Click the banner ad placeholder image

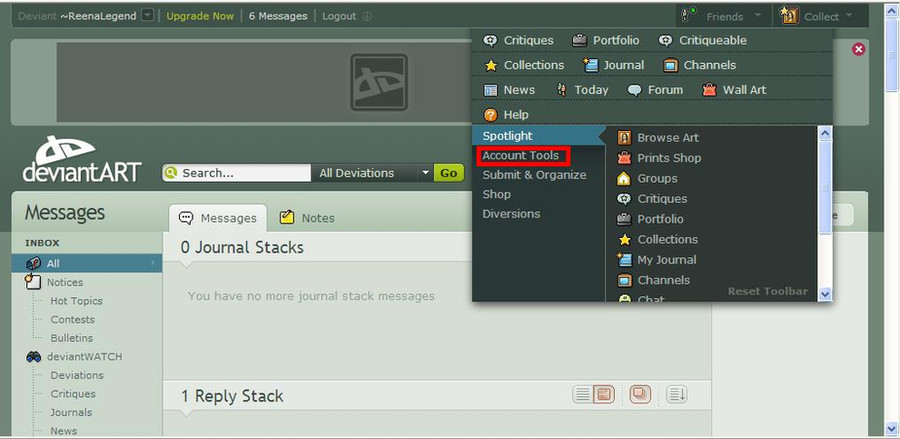[379, 82]
